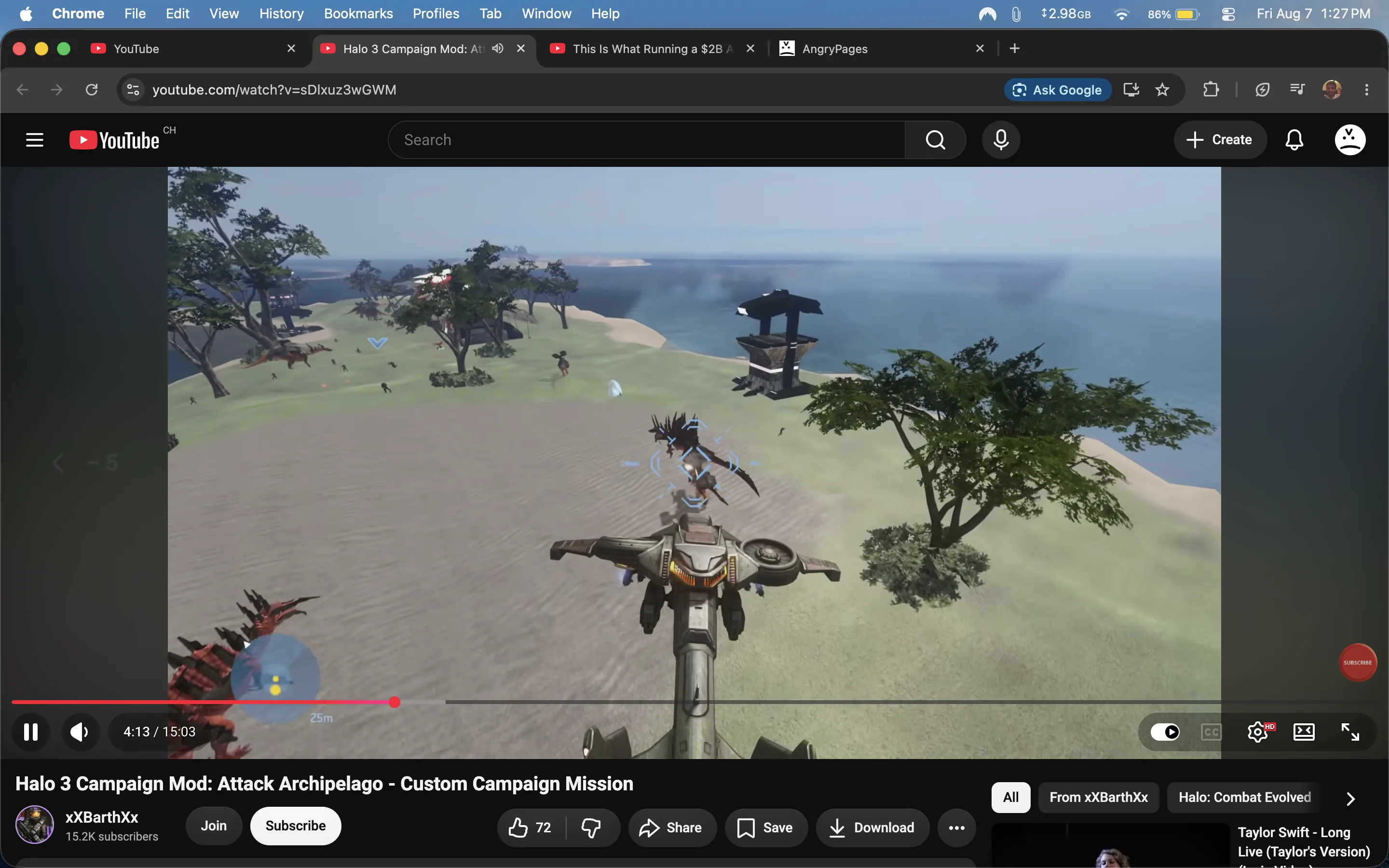Show more filter chips with the arrow

click(x=1350, y=798)
